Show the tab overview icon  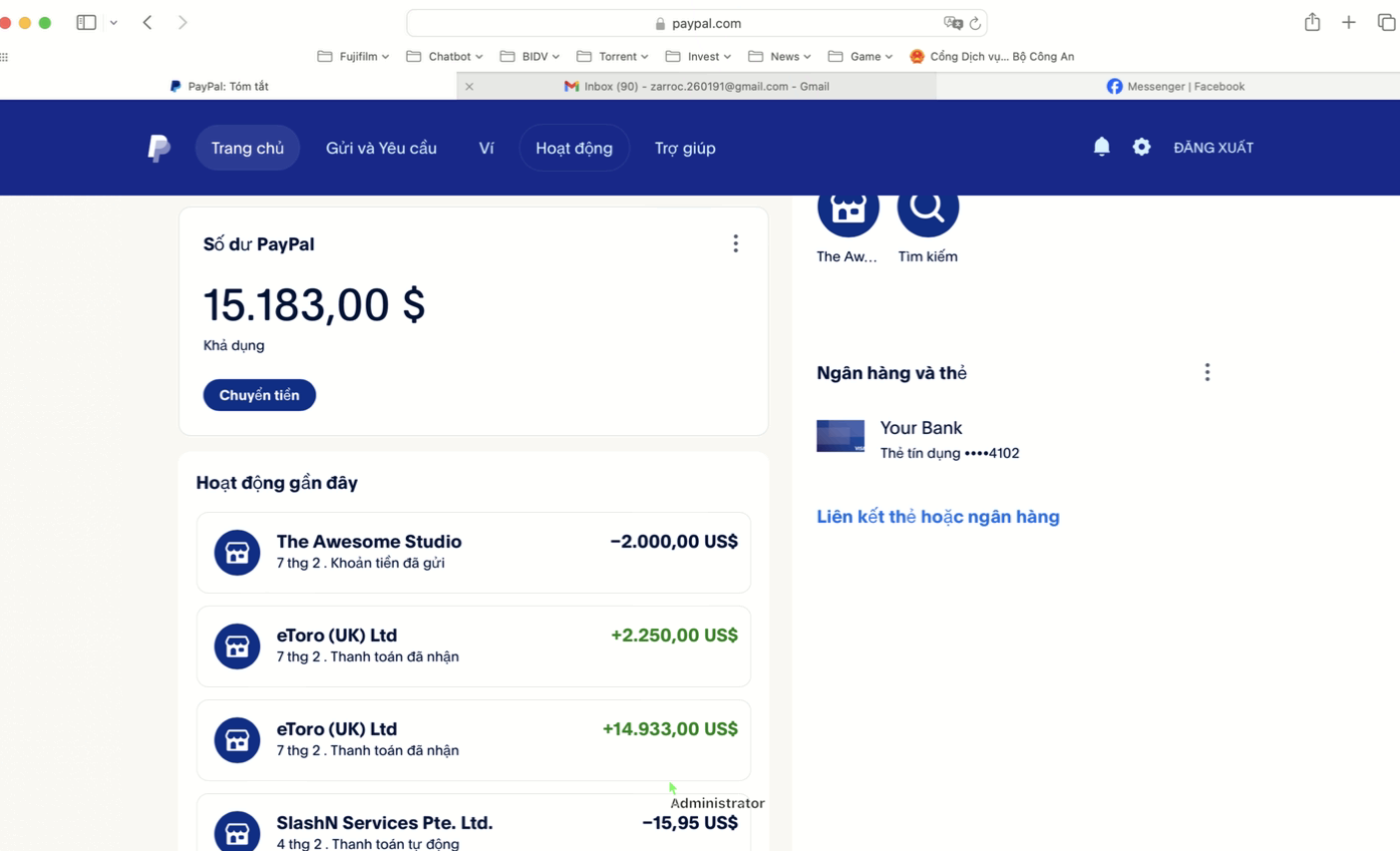pyautogui.click(x=1386, y=22)
